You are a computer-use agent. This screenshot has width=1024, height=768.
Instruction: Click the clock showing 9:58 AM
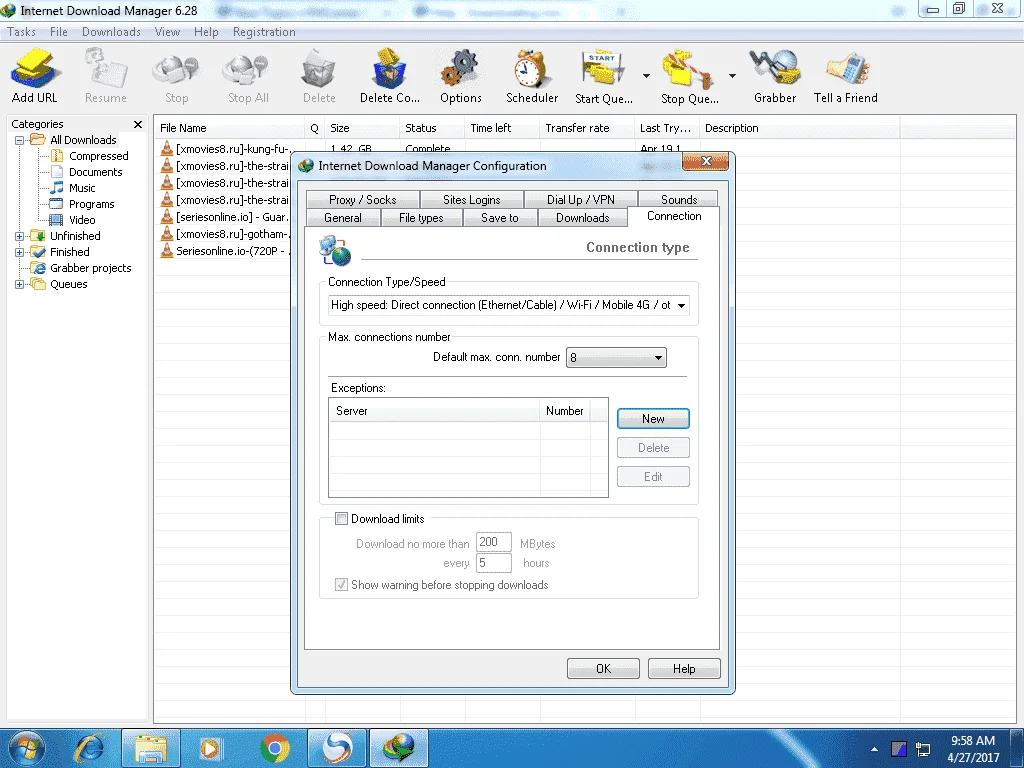coord(972,741)
